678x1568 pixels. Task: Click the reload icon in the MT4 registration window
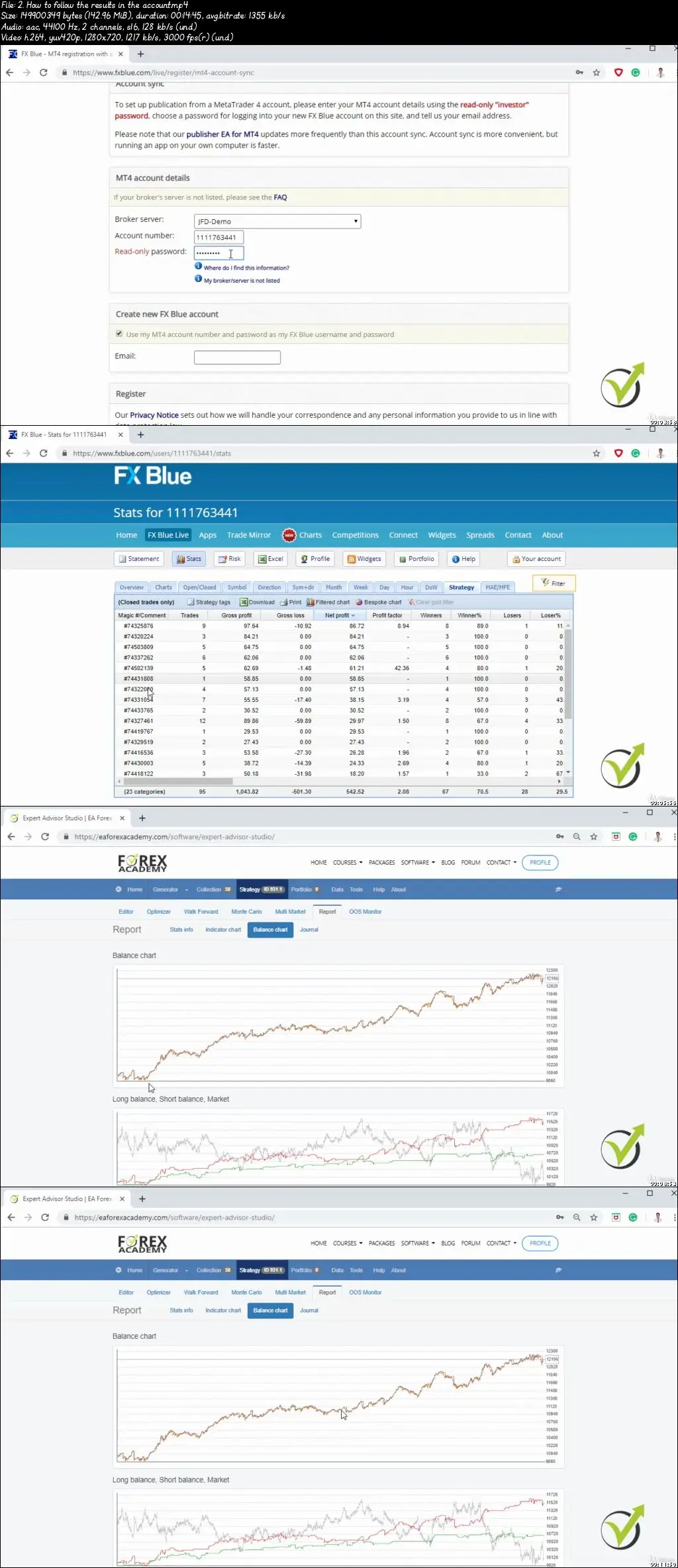coord(44,73)
